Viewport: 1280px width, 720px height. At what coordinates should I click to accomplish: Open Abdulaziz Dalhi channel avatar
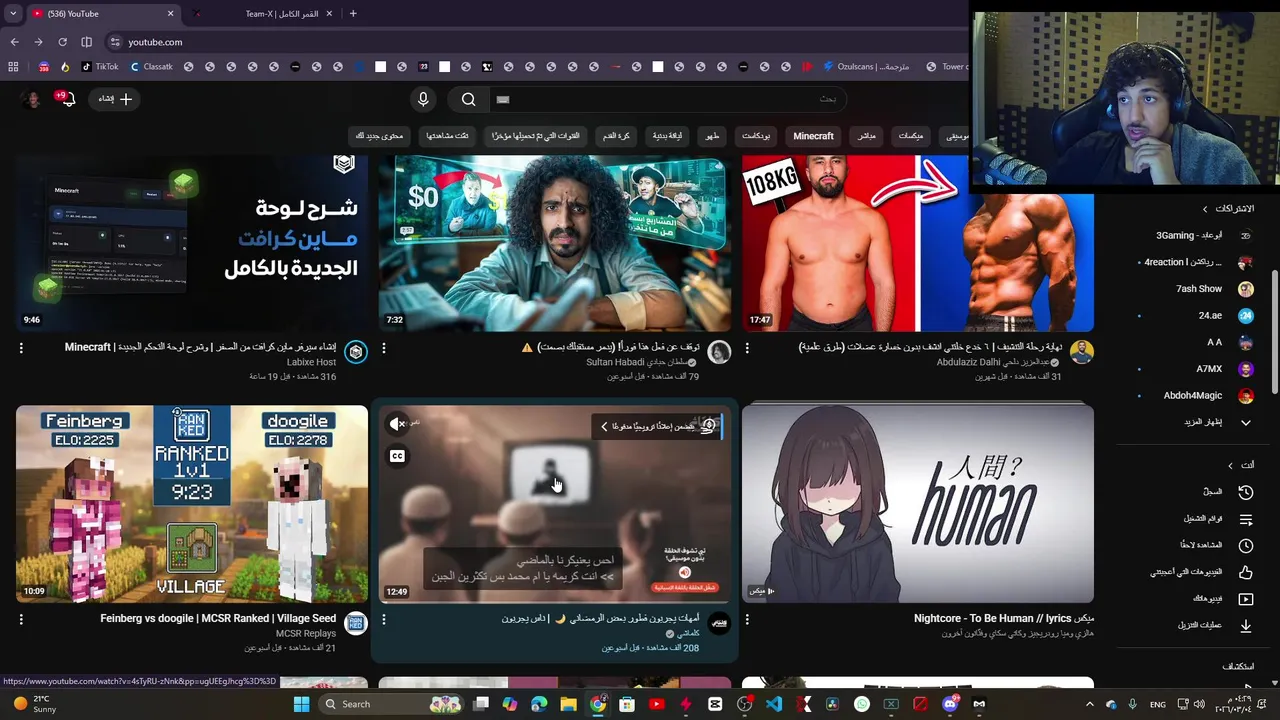point(1081,352)
